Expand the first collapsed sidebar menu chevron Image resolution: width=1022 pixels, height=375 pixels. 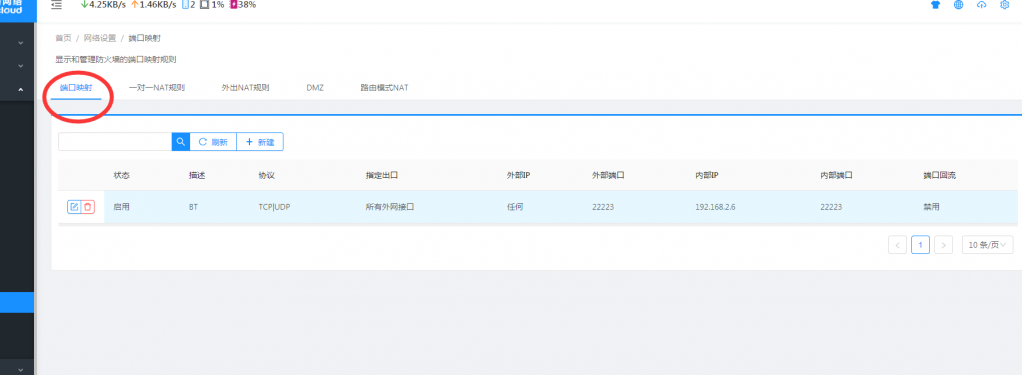tap(21, 43)
